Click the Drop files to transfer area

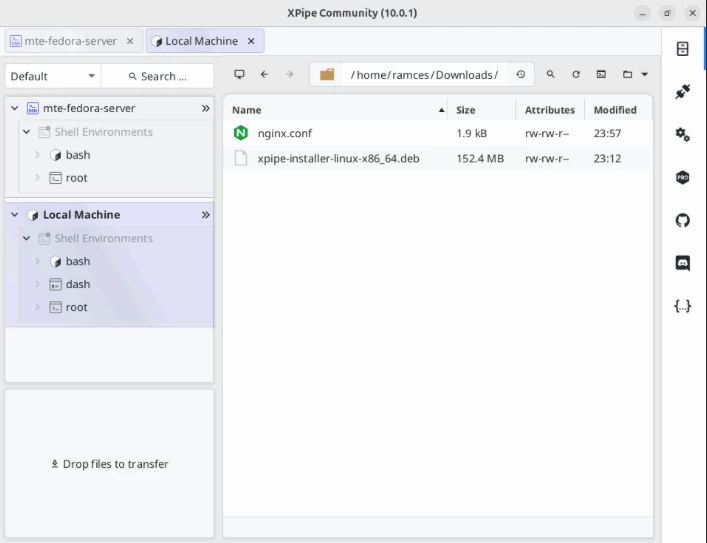pos(110,464)
